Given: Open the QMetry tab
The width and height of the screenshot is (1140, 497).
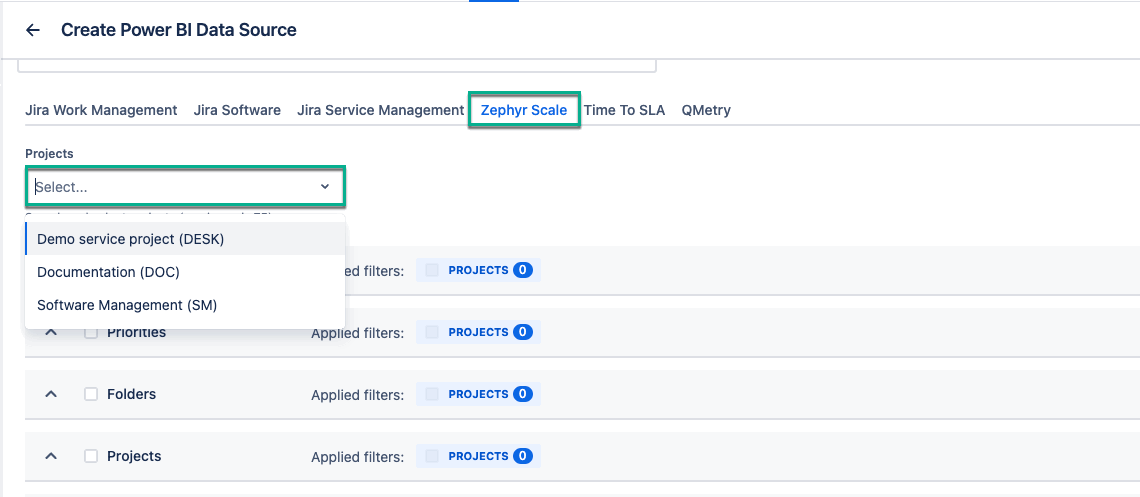Looking at the screenshot, I should (x=706, y=110).
